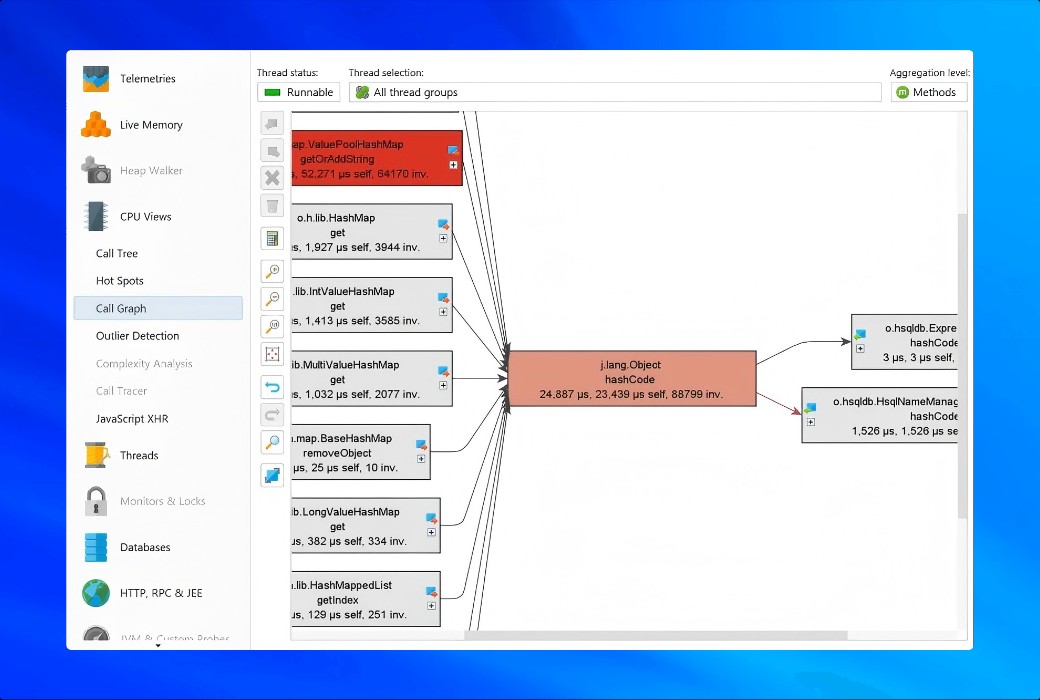The image size is (1040, 700).
Task: Open the CPU Views chip icon
Action: point(96,216)
